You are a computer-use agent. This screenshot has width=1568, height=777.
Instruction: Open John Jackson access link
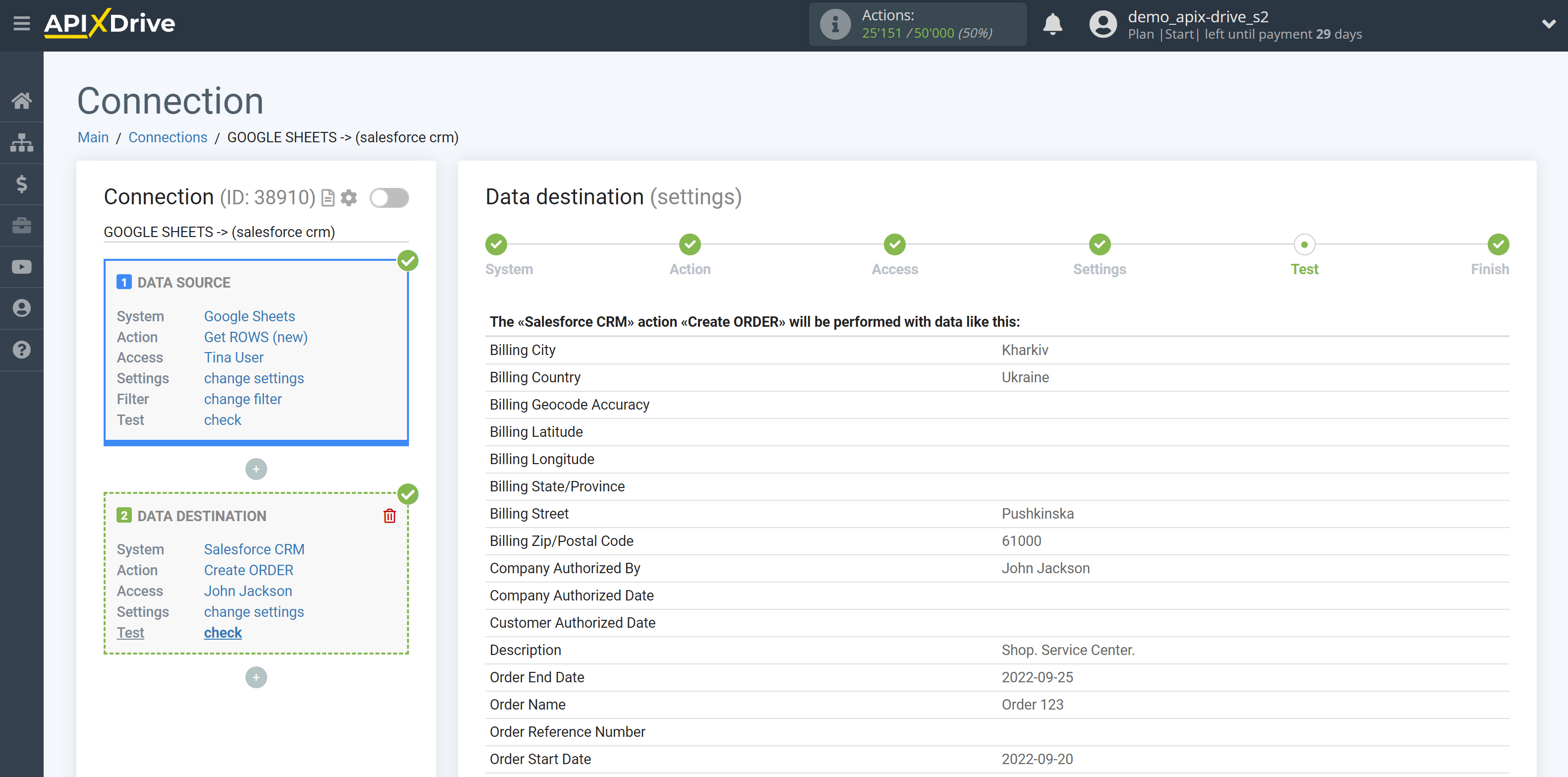point(248,591)
